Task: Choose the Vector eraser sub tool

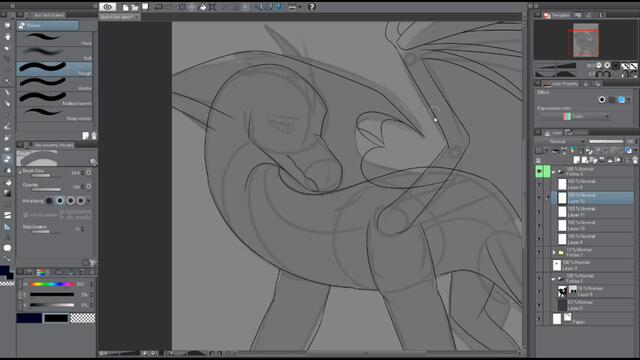Action: pos(54,84)
